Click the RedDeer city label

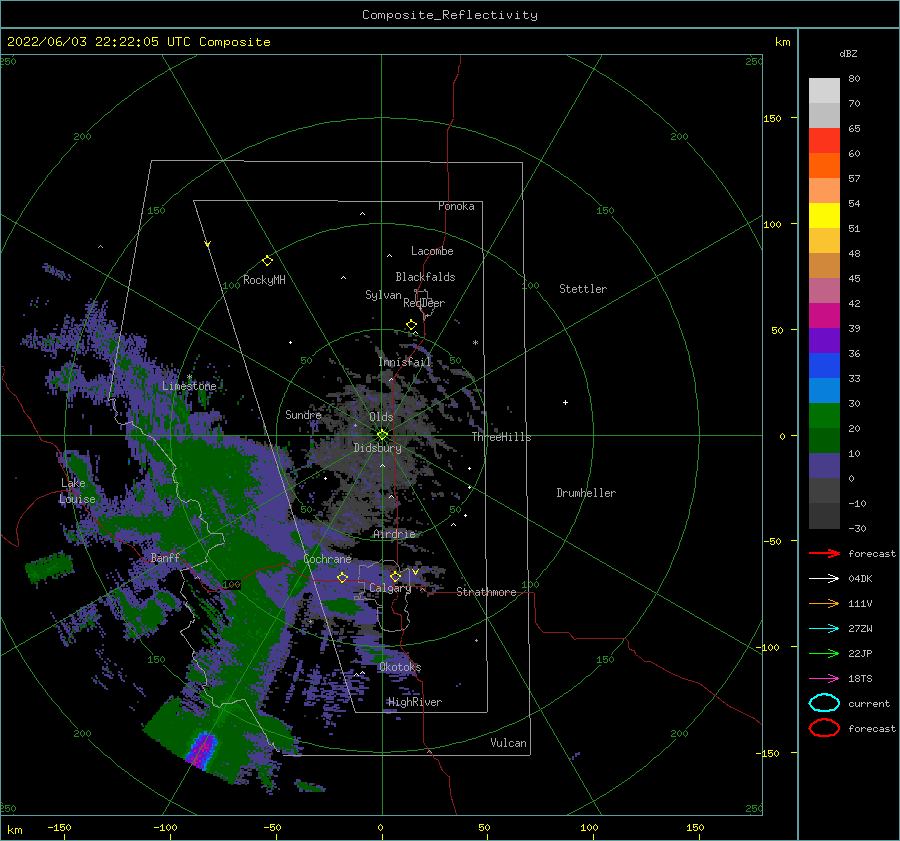[x=424, y=303]
